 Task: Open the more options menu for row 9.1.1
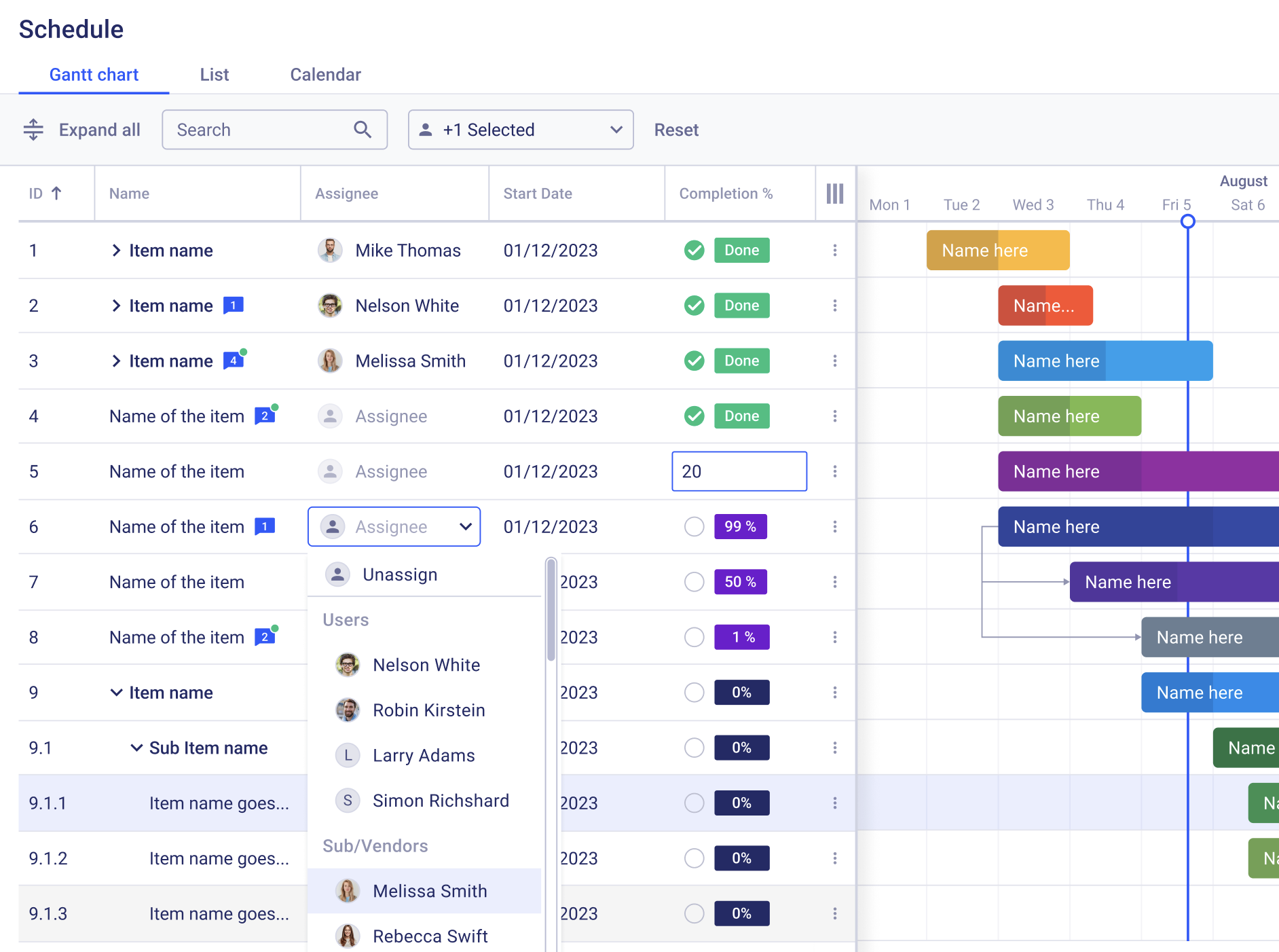835,803
